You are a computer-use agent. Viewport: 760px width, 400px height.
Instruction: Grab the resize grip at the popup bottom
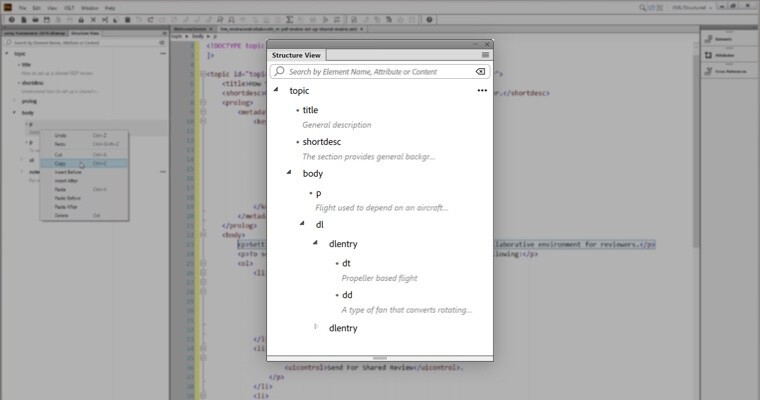coord(380,358)
